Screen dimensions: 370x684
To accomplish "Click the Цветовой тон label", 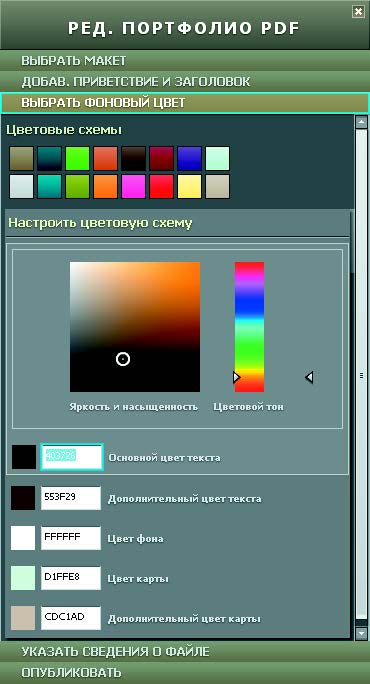I will [x=248, y=407].
